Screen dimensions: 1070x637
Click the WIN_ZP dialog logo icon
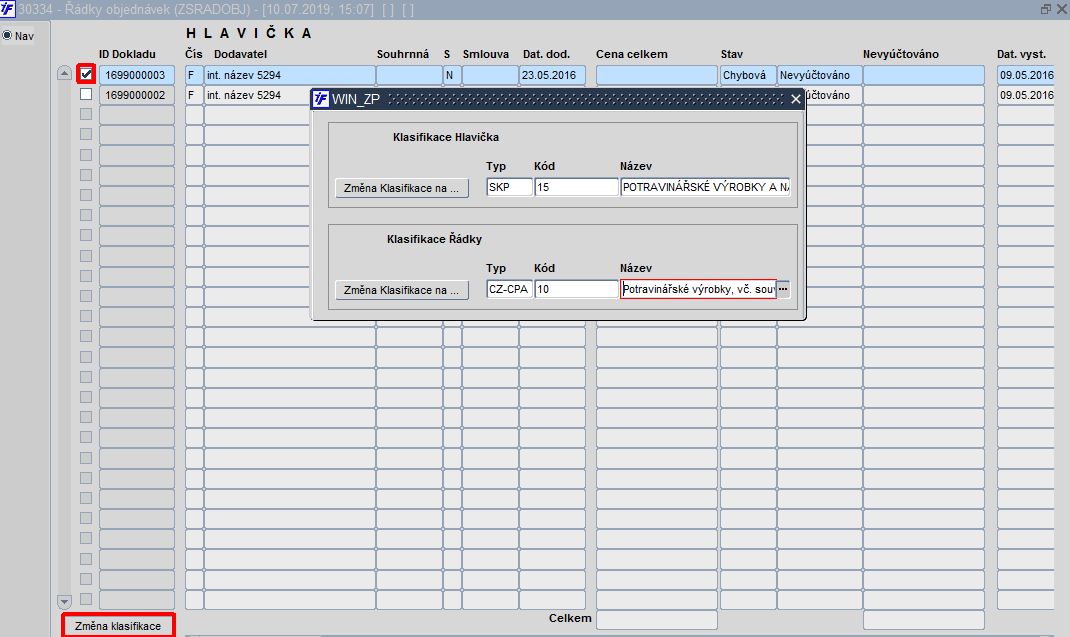click(x=321, y=99)
